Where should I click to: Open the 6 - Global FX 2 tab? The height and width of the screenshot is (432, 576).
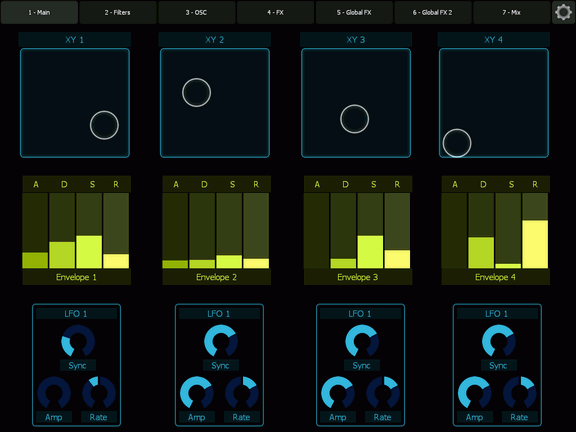(x=433, y=12)
